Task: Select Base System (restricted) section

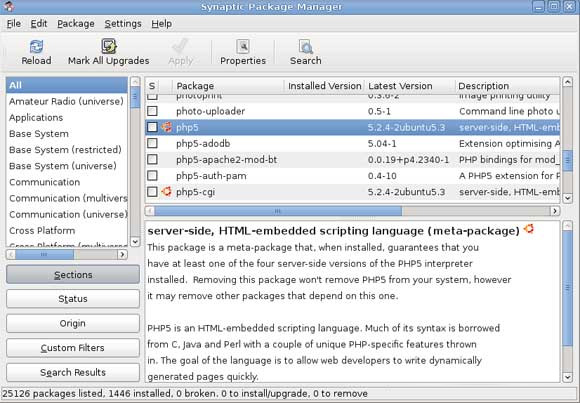Action: [x=67, y=150]
